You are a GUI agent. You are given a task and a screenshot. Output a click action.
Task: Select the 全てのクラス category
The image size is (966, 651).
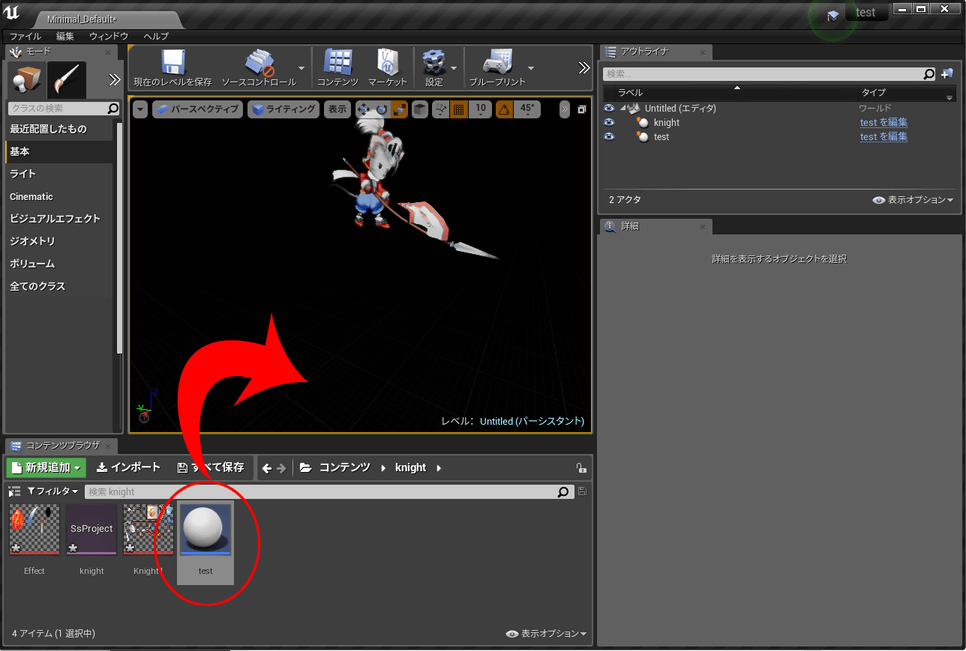click(60, 286)
